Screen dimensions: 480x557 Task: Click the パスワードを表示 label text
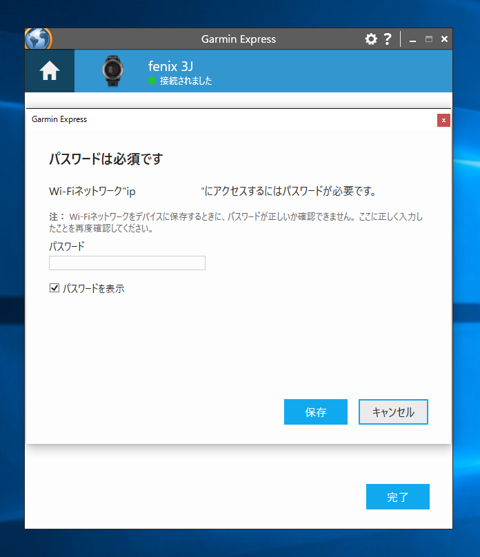point(93,288)
